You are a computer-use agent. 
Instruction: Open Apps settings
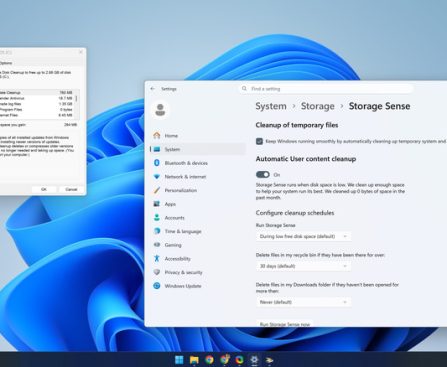coord(198,204)
